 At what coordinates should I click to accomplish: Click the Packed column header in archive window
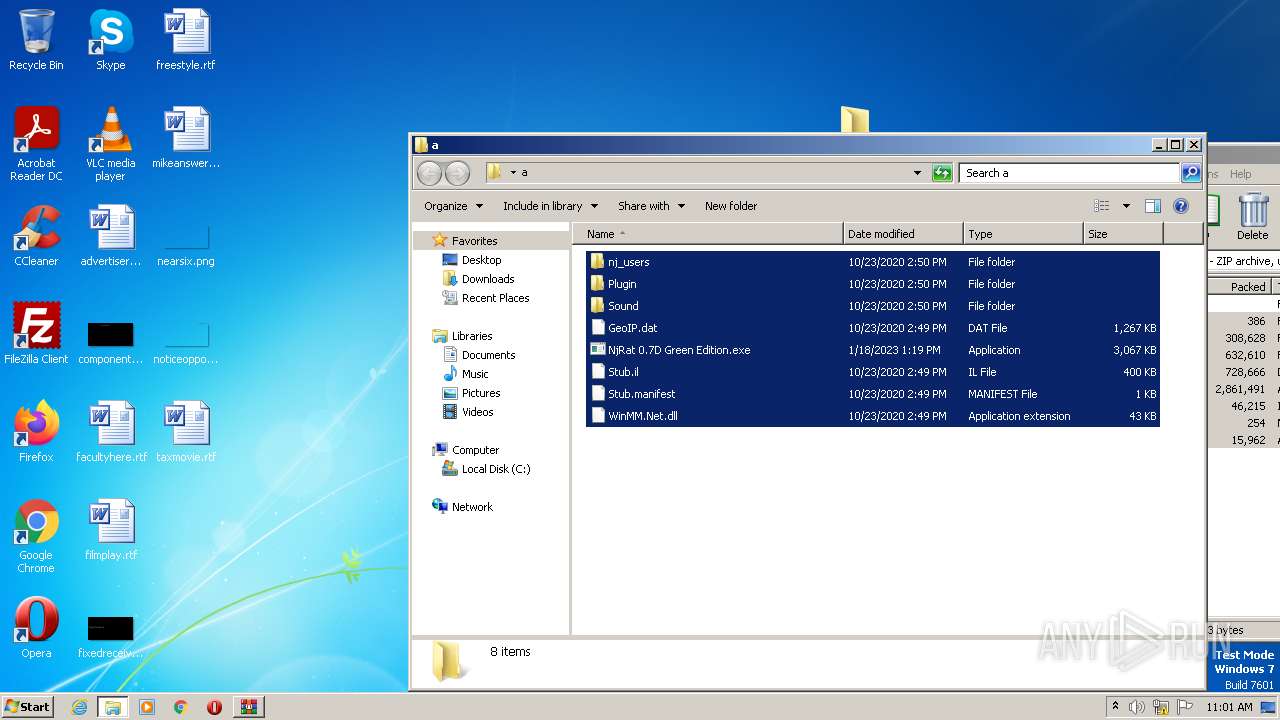1239,287
